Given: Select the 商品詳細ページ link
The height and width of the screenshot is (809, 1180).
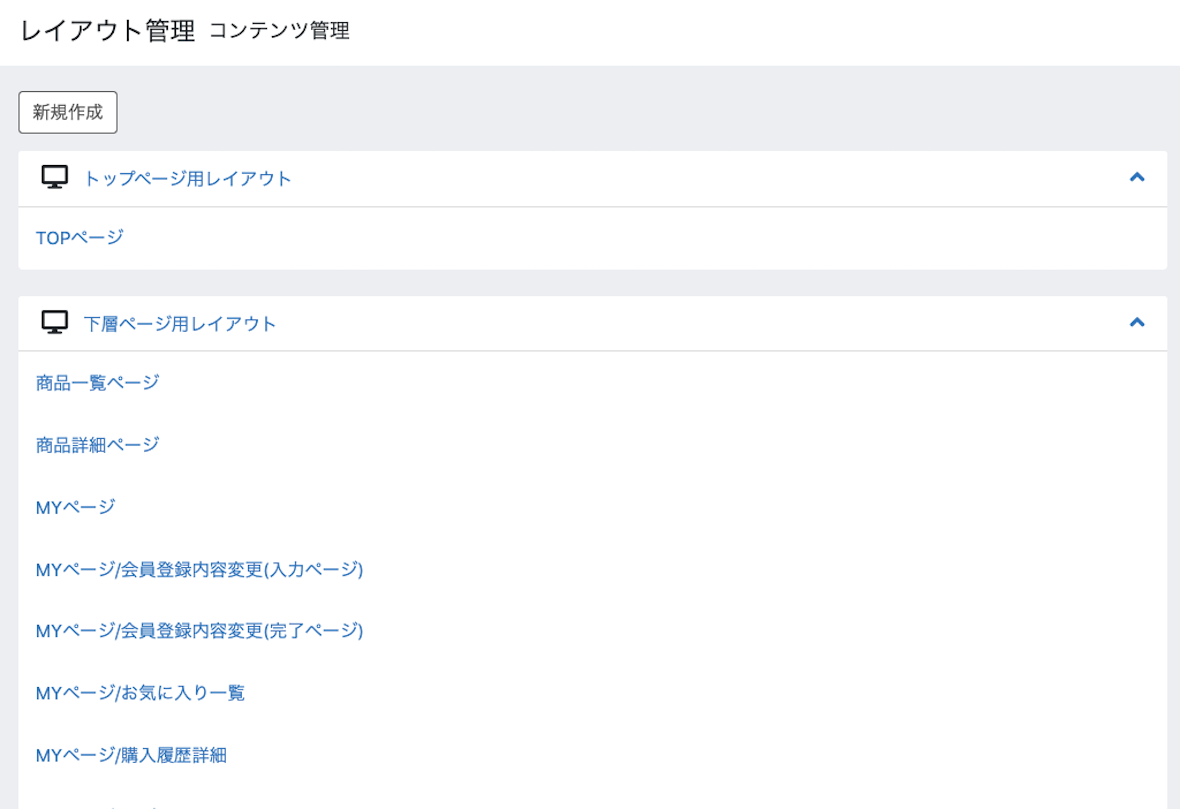Looking at the screenshot, I should 98,445.
